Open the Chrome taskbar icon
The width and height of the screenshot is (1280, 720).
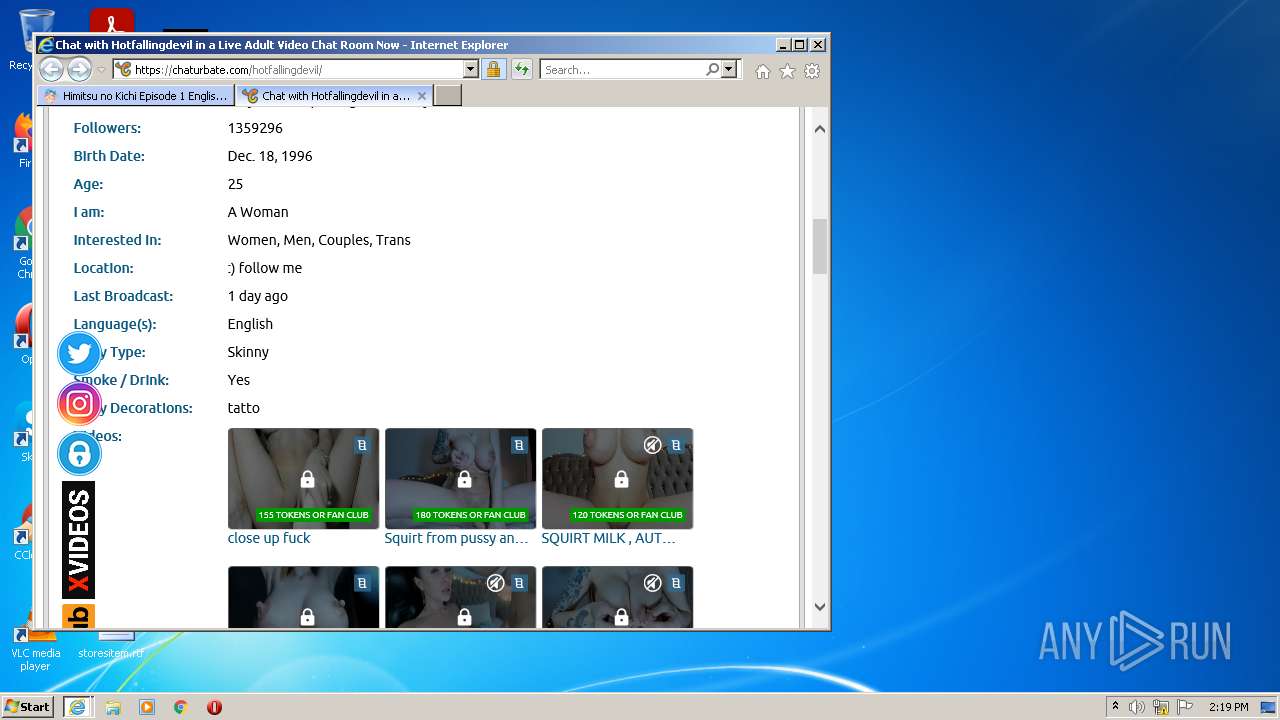point(181,707)
